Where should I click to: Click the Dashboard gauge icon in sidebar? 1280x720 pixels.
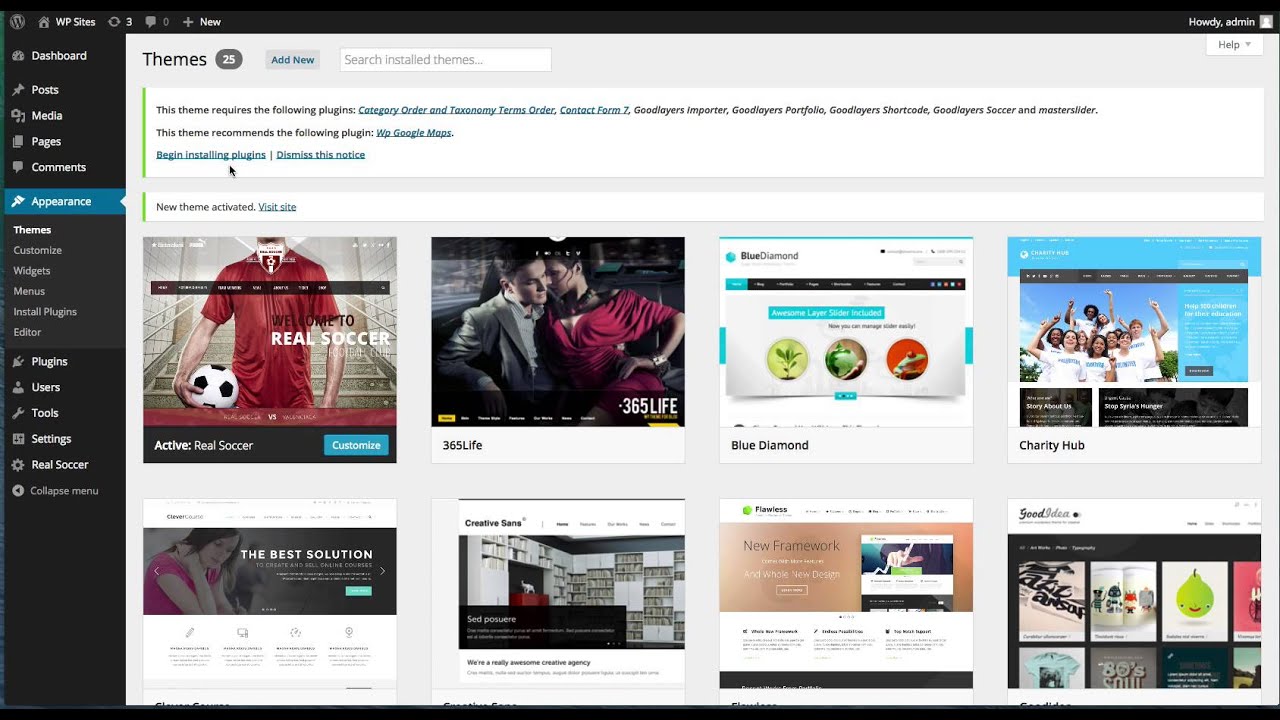(18, 56)
